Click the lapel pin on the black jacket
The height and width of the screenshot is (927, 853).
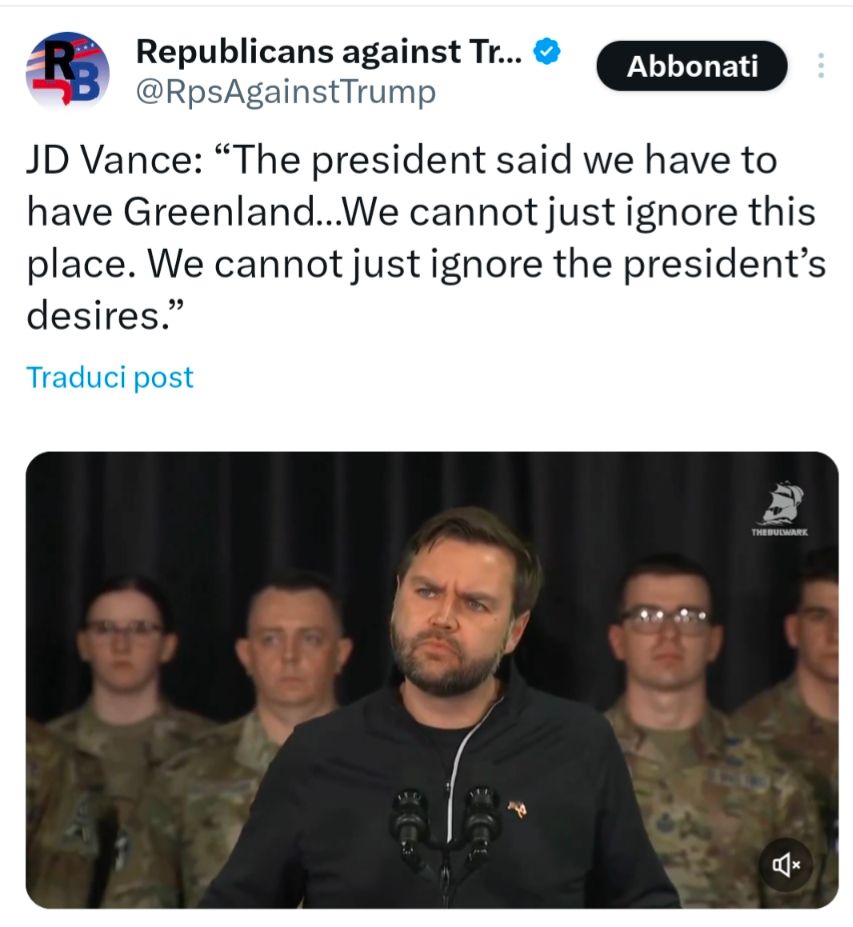tap(516, 808)
